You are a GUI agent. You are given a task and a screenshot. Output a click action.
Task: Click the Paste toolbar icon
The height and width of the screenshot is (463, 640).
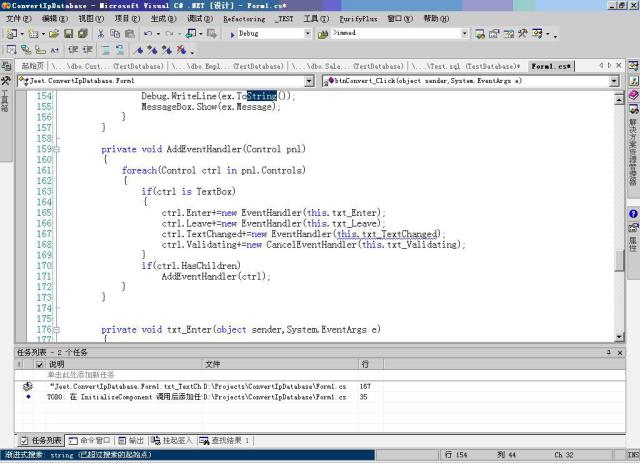(129, 34)
